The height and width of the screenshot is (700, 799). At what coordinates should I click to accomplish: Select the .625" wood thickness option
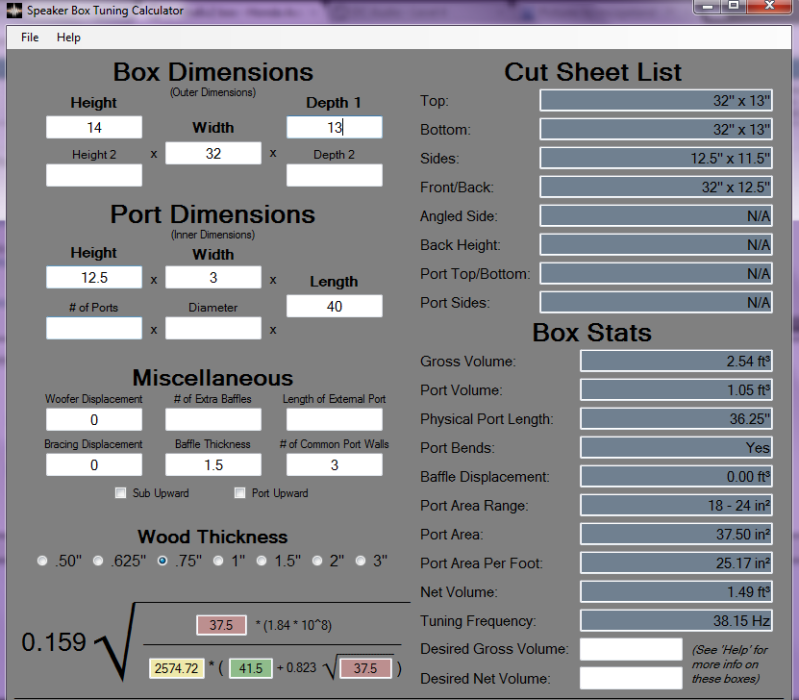coord(98,561)
